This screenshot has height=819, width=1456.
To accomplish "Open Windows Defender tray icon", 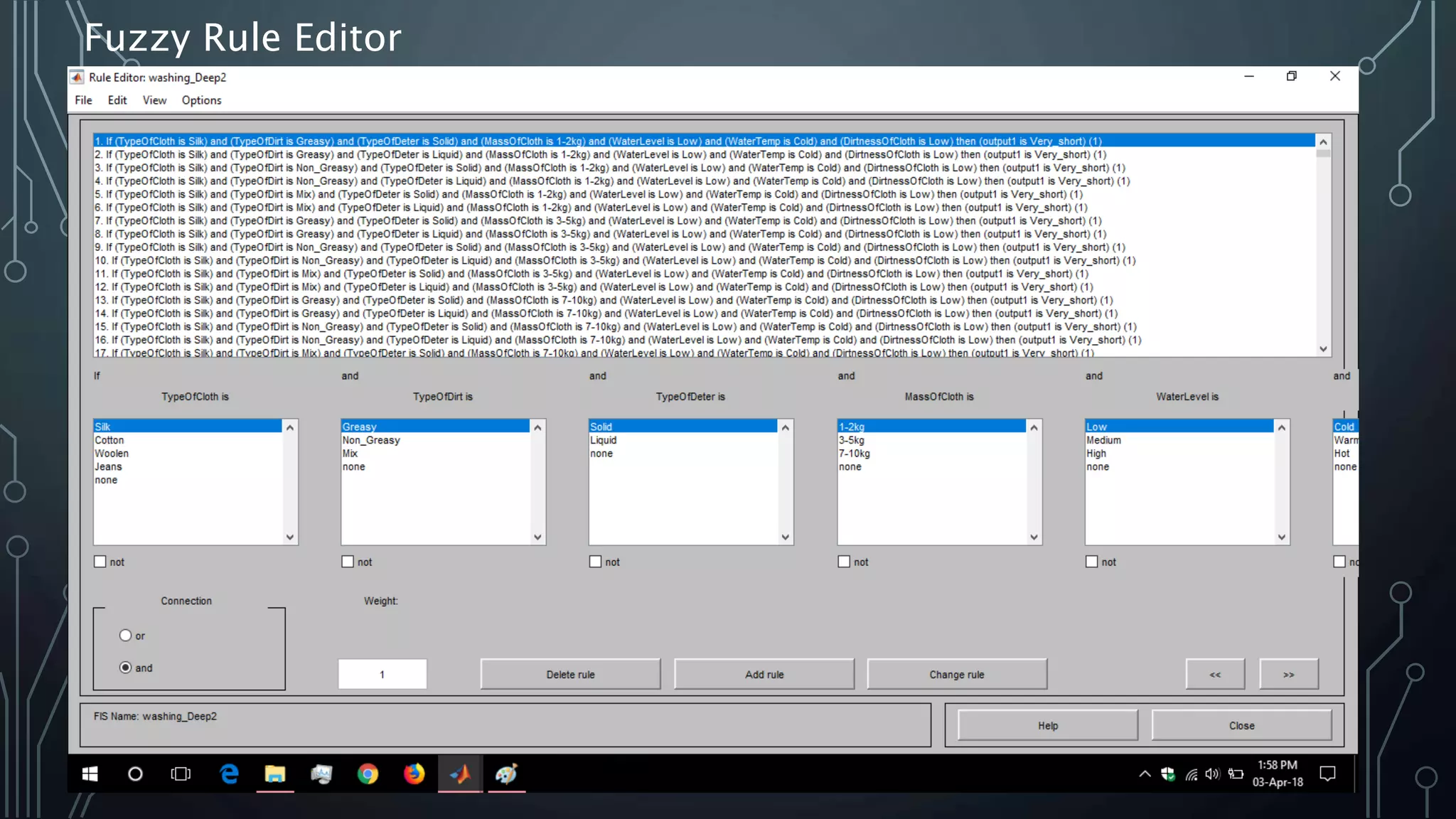I will click(1167, 774).
